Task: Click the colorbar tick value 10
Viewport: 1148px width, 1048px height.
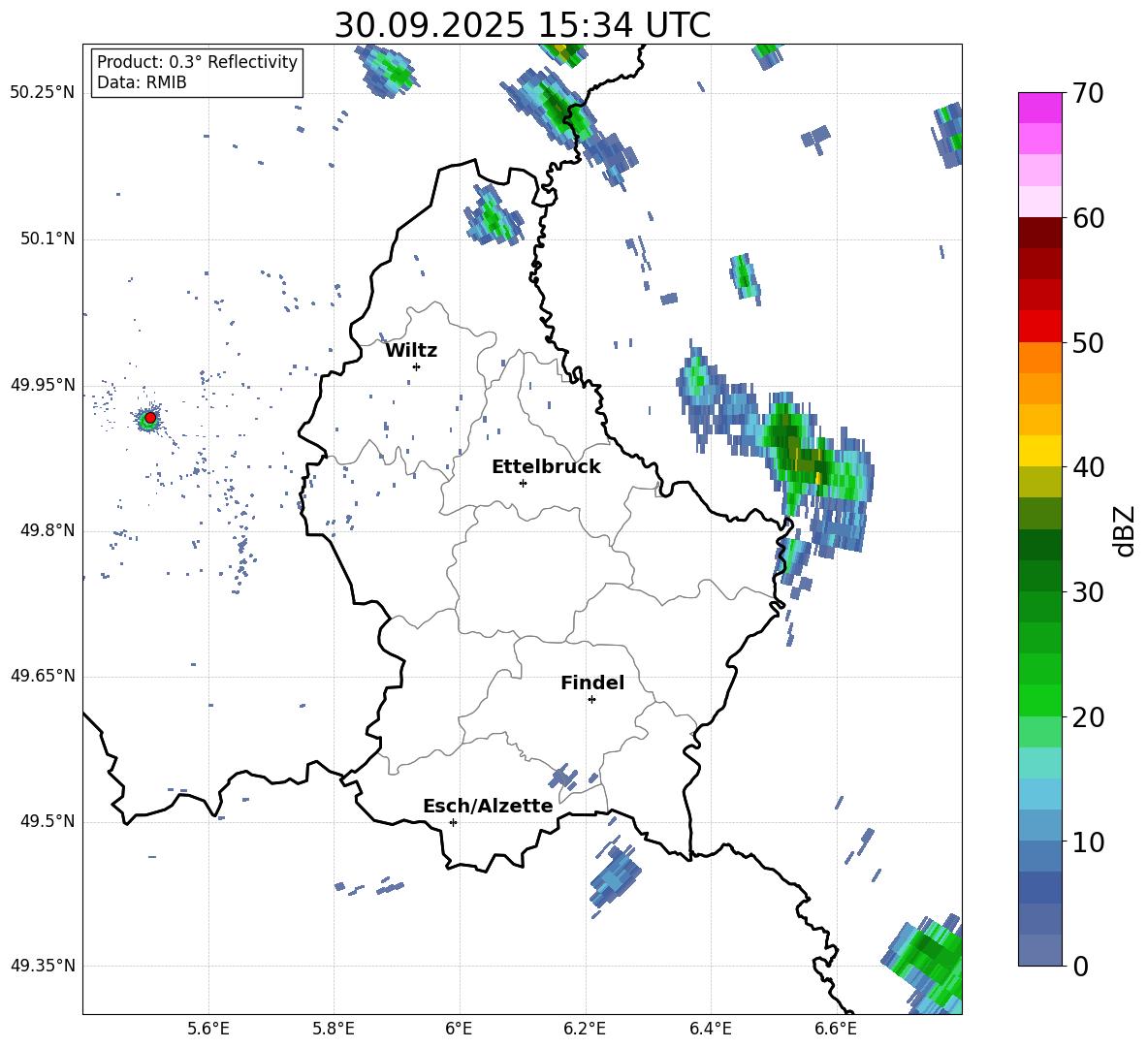Action: pos(1088,842)
